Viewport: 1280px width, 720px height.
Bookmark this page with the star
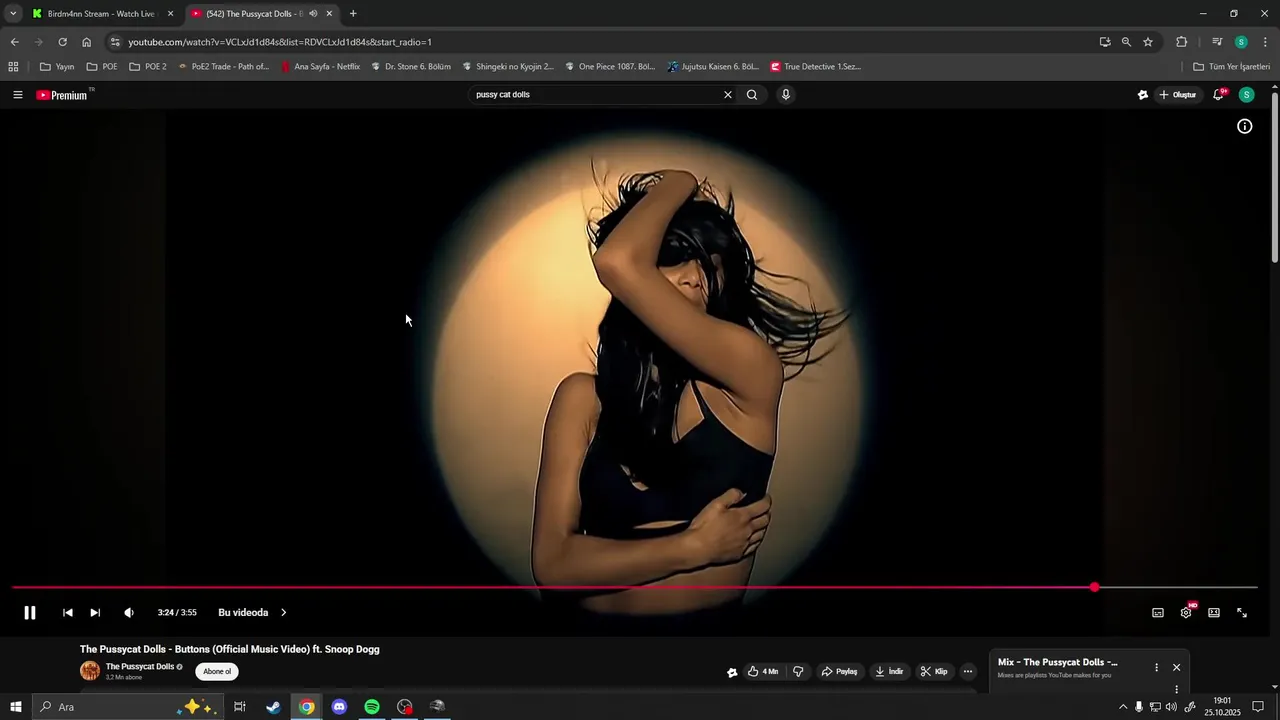click(1148, 42)
